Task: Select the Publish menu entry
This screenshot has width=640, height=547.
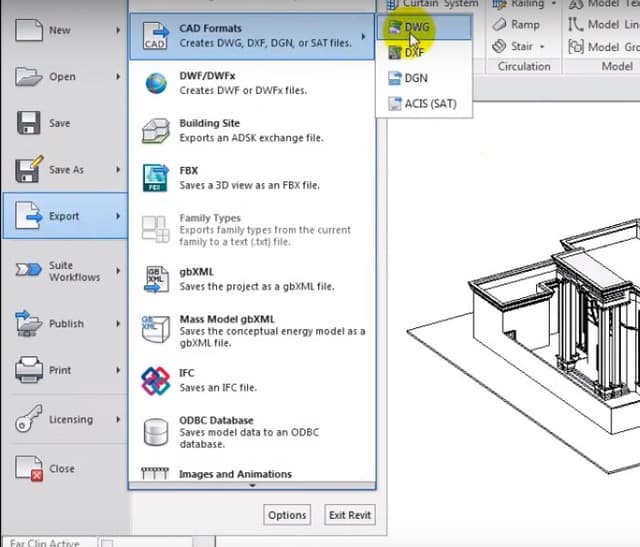Action: pos(64,323)
